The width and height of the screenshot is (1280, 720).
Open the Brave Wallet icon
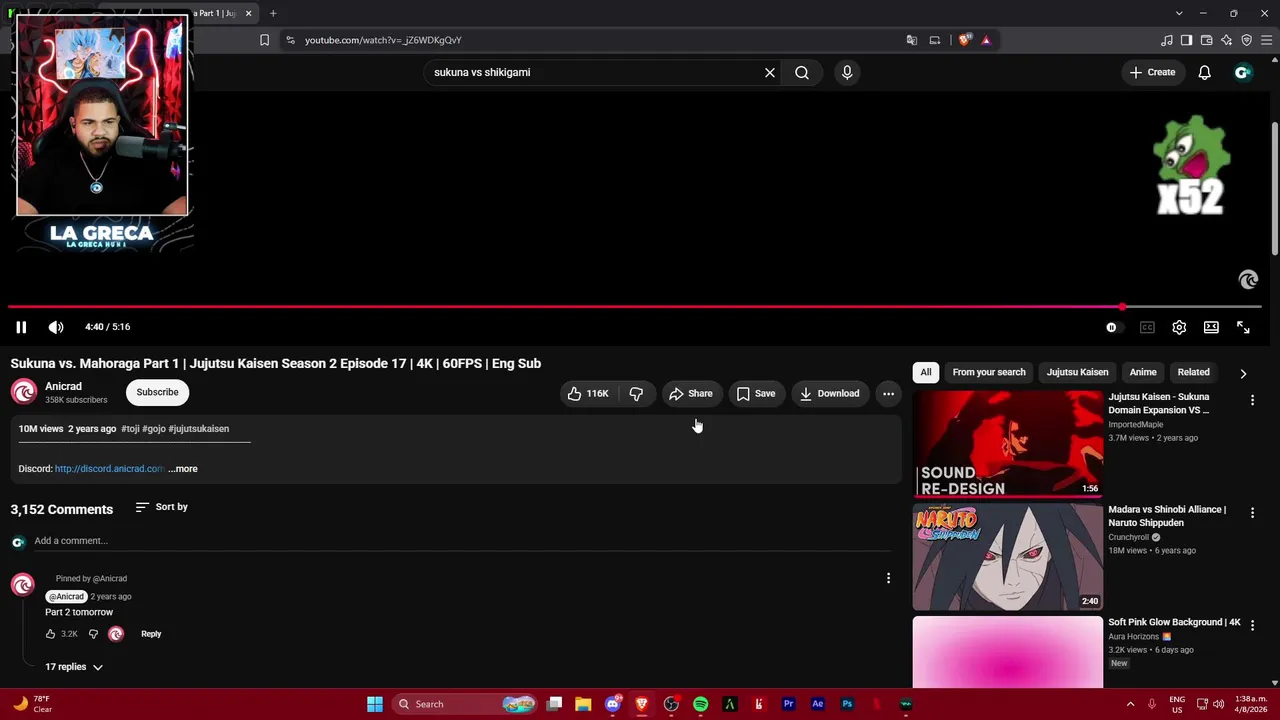(1207, 40)
